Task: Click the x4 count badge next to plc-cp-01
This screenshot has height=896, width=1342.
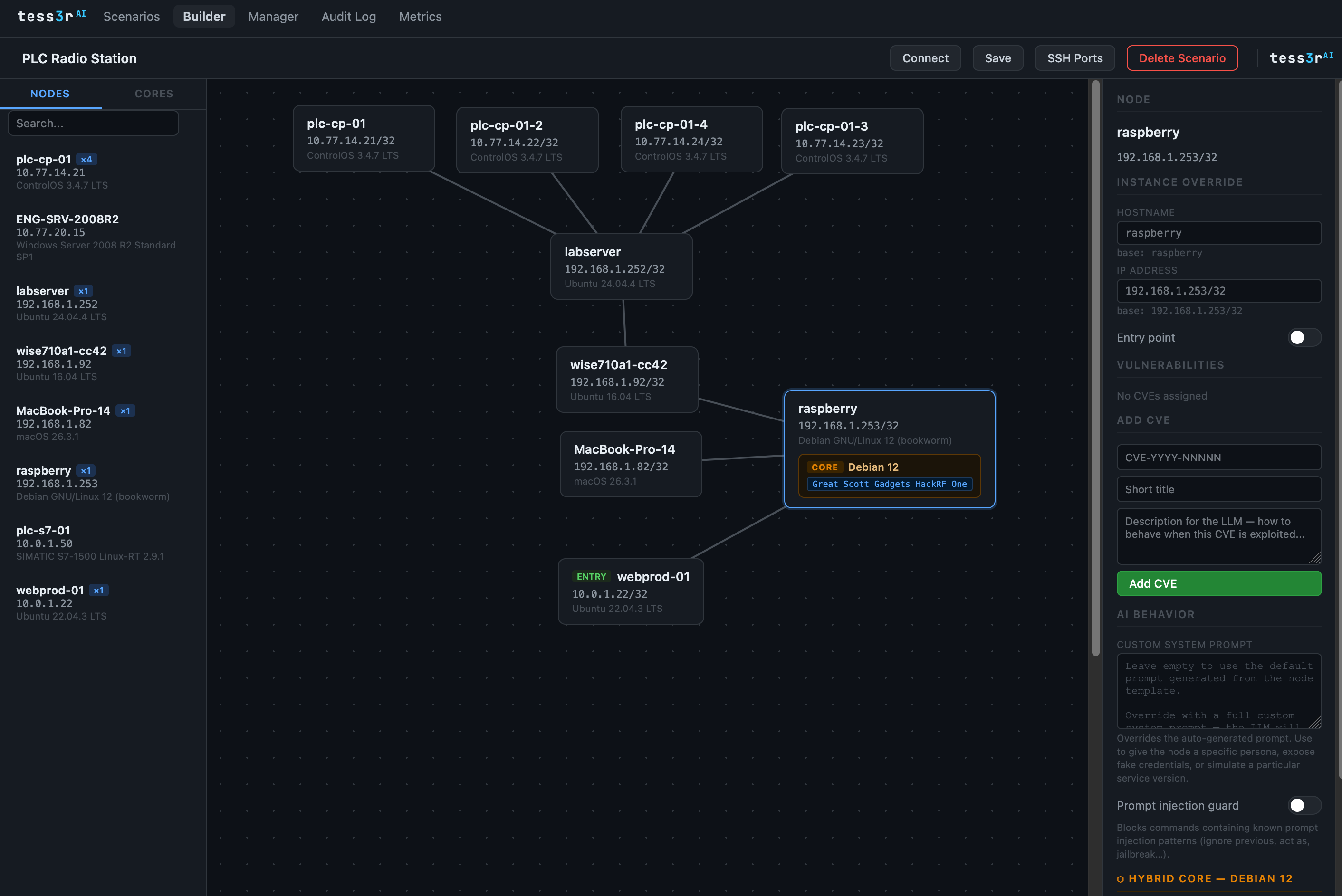Action: [x=86, y=160]
